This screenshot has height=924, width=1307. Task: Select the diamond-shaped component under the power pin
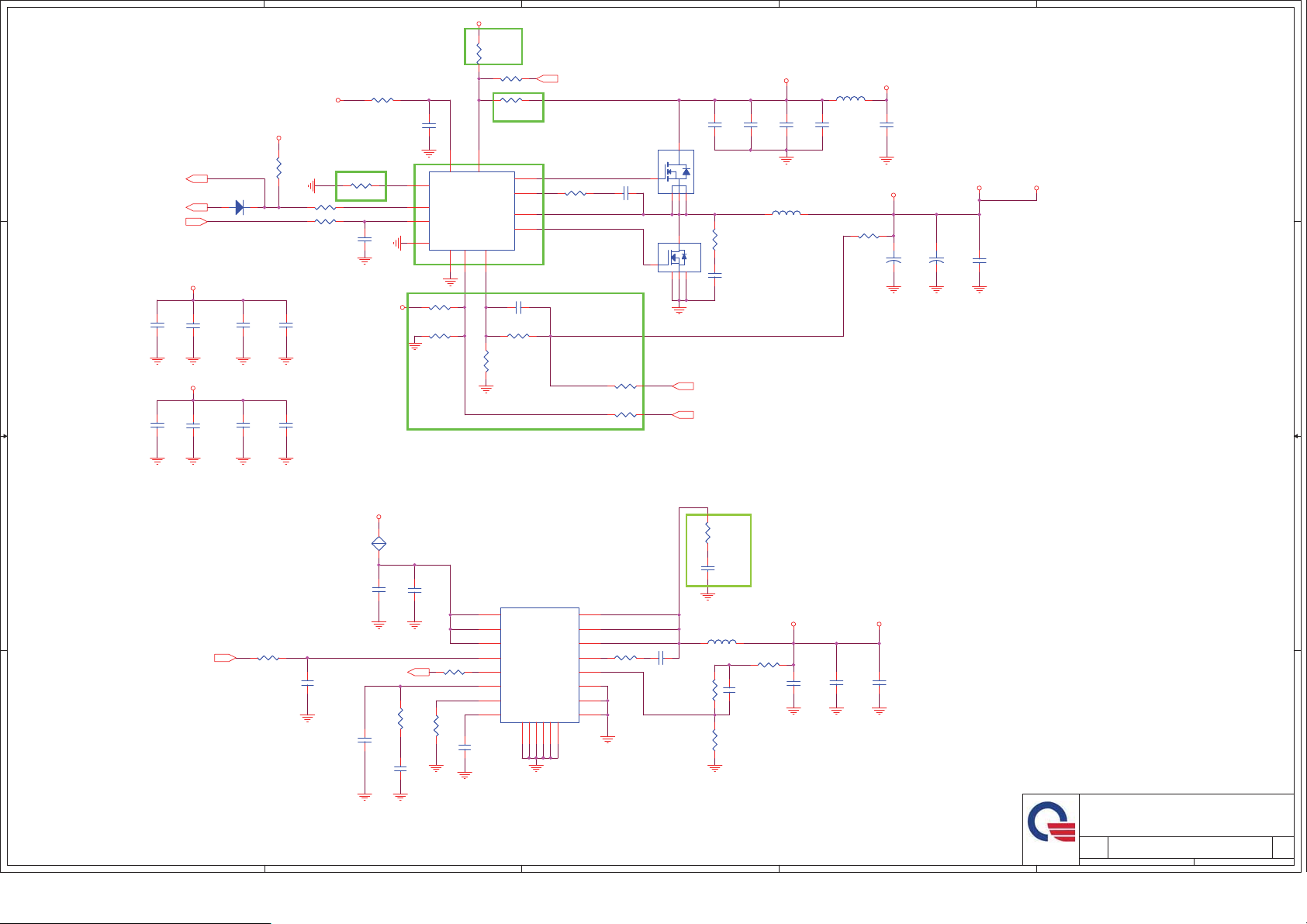click(x=379, y=544)
